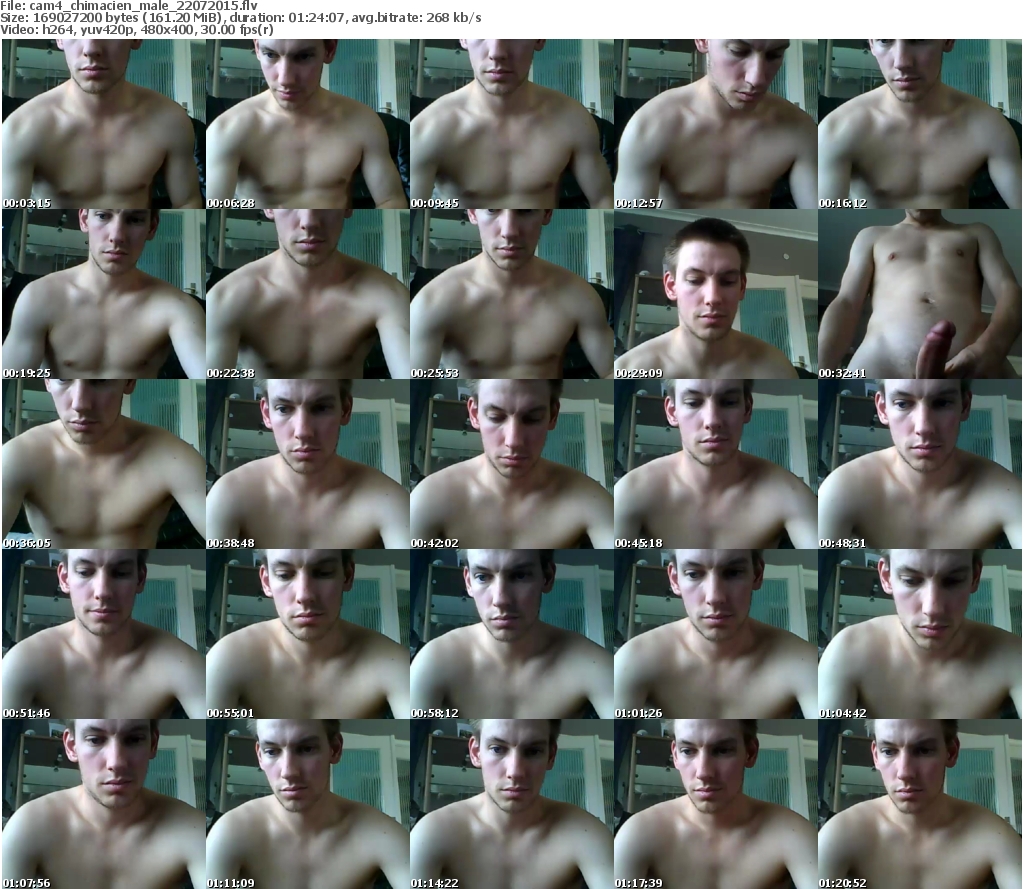Open the frame stamped 00:22:38
Viewport: 1024px width, 889px height.
(308, 294)
